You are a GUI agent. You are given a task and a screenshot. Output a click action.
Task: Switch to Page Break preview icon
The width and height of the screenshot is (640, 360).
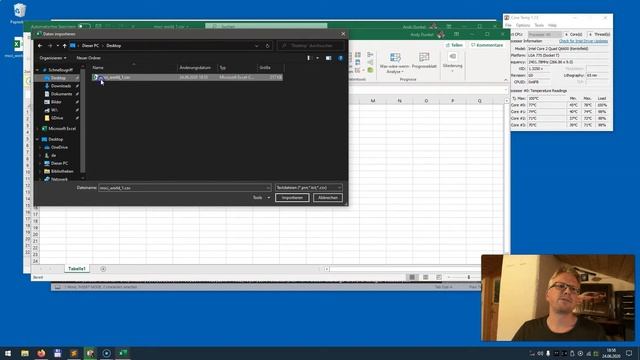(439, 277)
